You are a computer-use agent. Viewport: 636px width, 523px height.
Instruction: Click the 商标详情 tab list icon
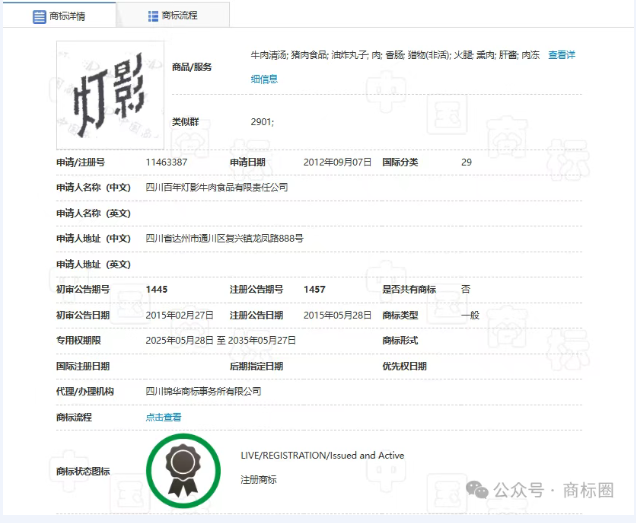pyautogui.click(x=39, y=16)
